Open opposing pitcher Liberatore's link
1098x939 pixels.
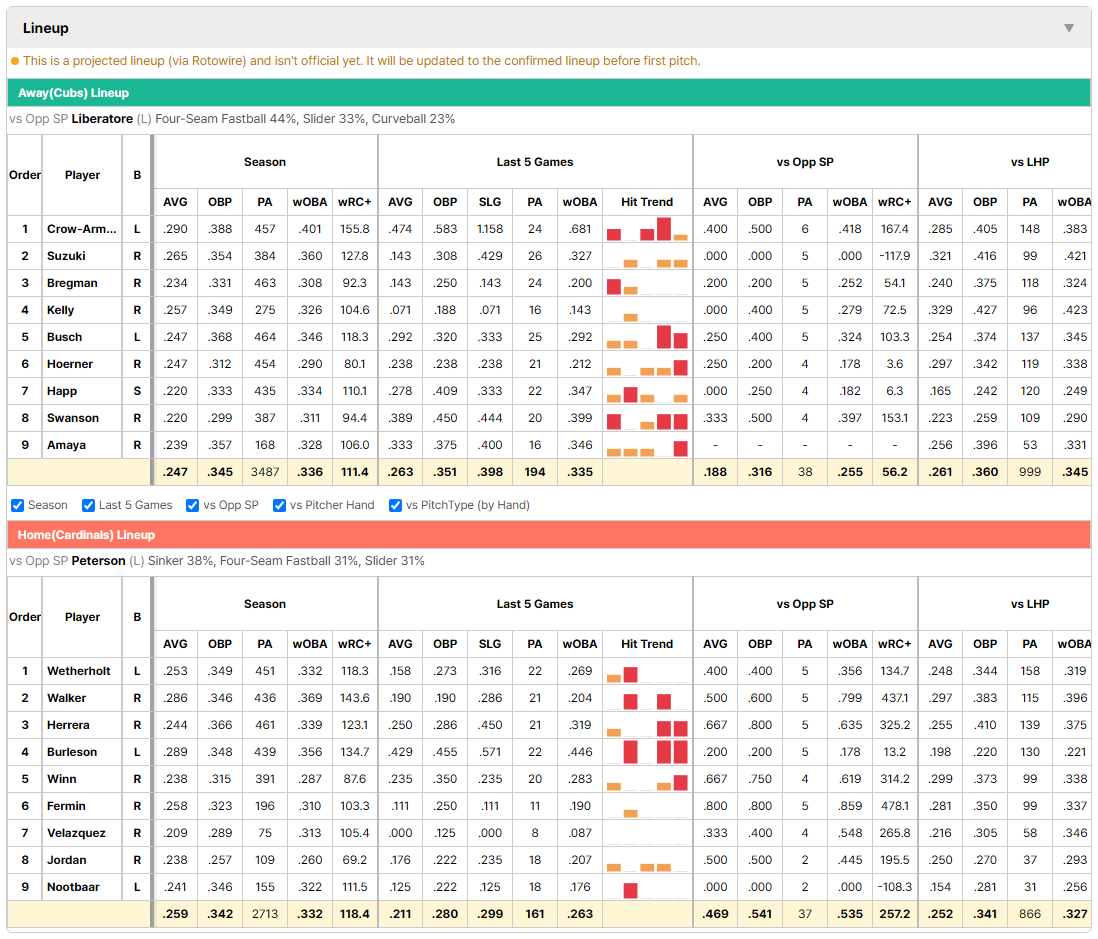102,119
